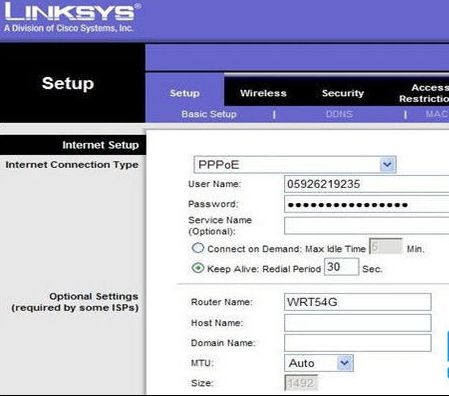Select Connect on Demand radio button
Image resolution: width=449 pixels, height=396 pixels.
[x=198, y=248]
